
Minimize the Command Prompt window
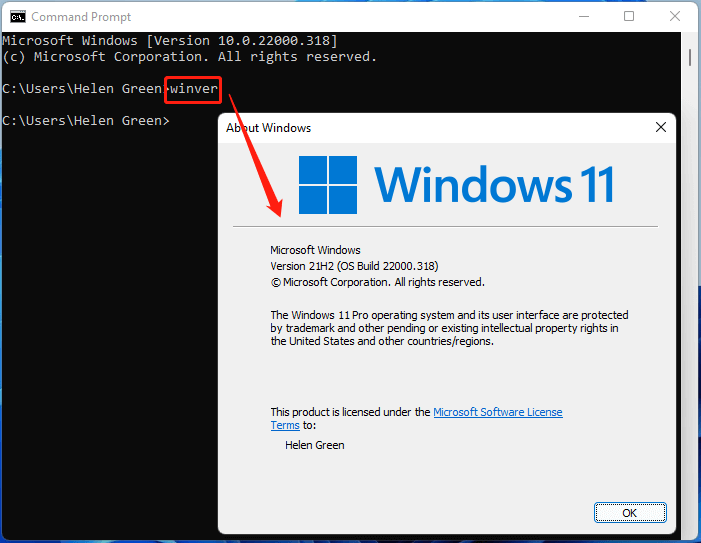[584, 17]
